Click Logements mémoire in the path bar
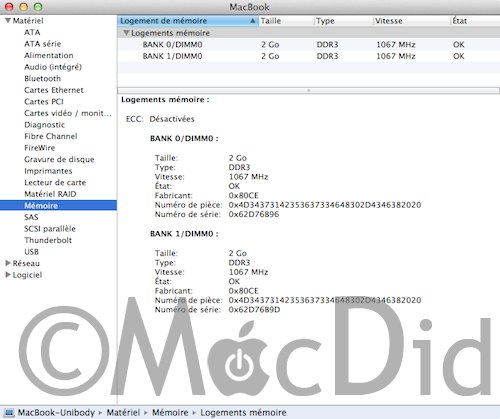The width and height of the screenshot is (500, 419). point(243,413)
